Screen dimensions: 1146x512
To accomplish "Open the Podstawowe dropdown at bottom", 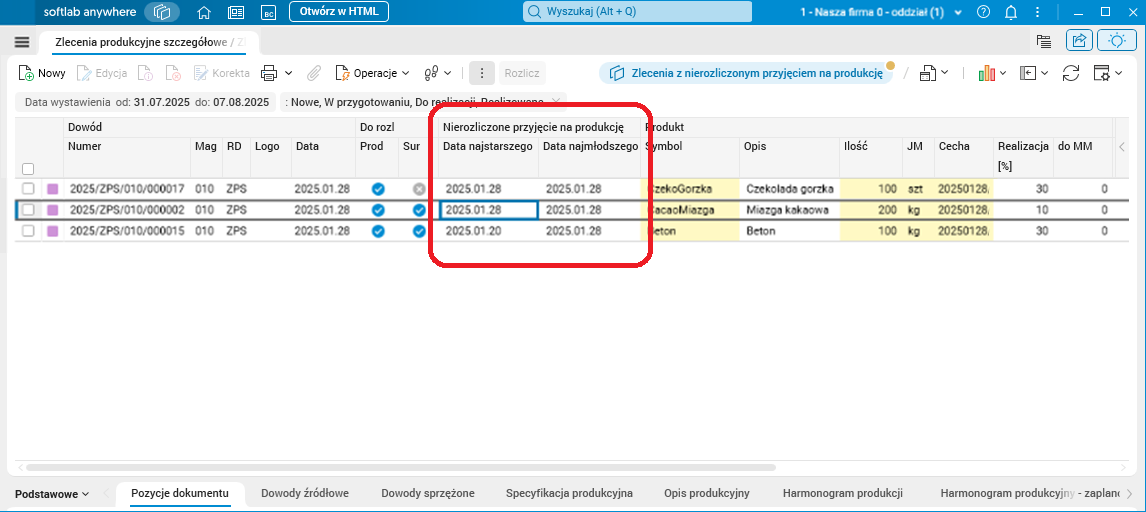I will [52, 494].
